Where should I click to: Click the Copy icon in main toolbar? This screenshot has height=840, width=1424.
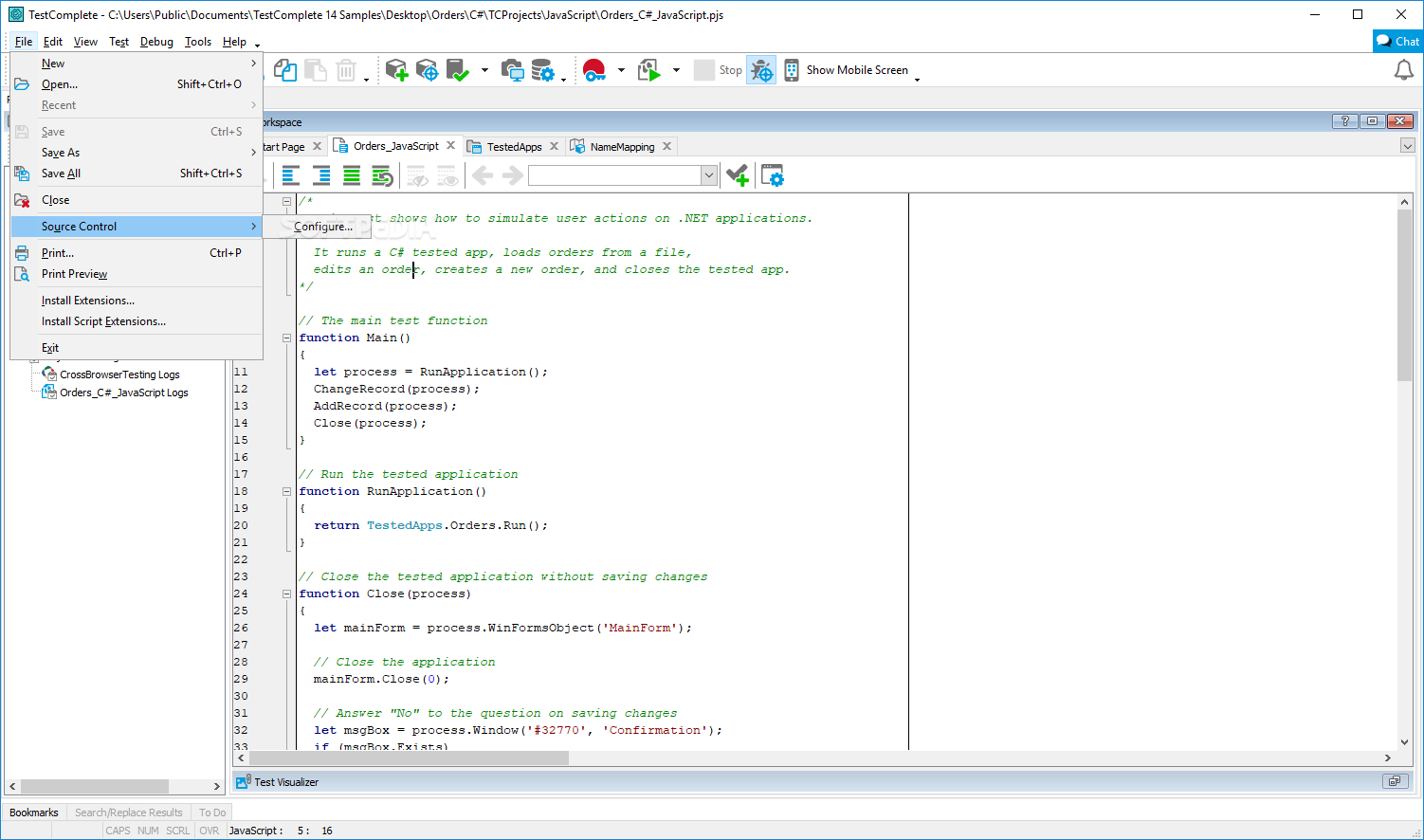pos(285,70)
